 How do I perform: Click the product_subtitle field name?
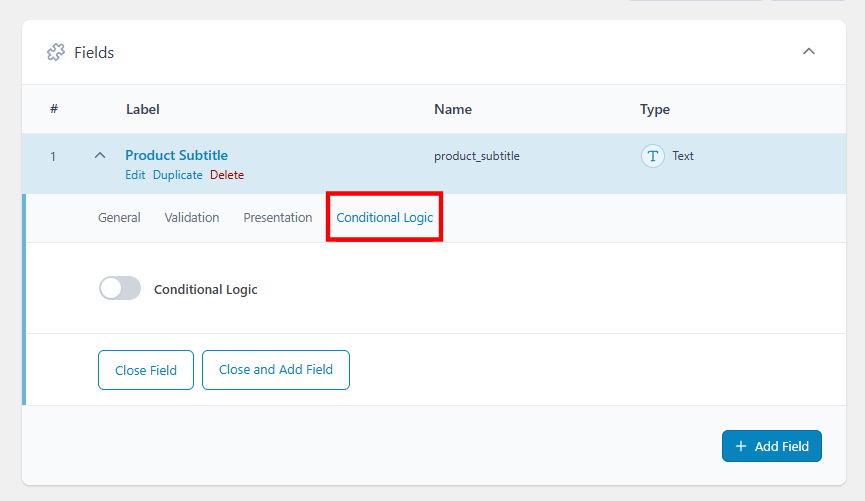[x=477, y=156]
